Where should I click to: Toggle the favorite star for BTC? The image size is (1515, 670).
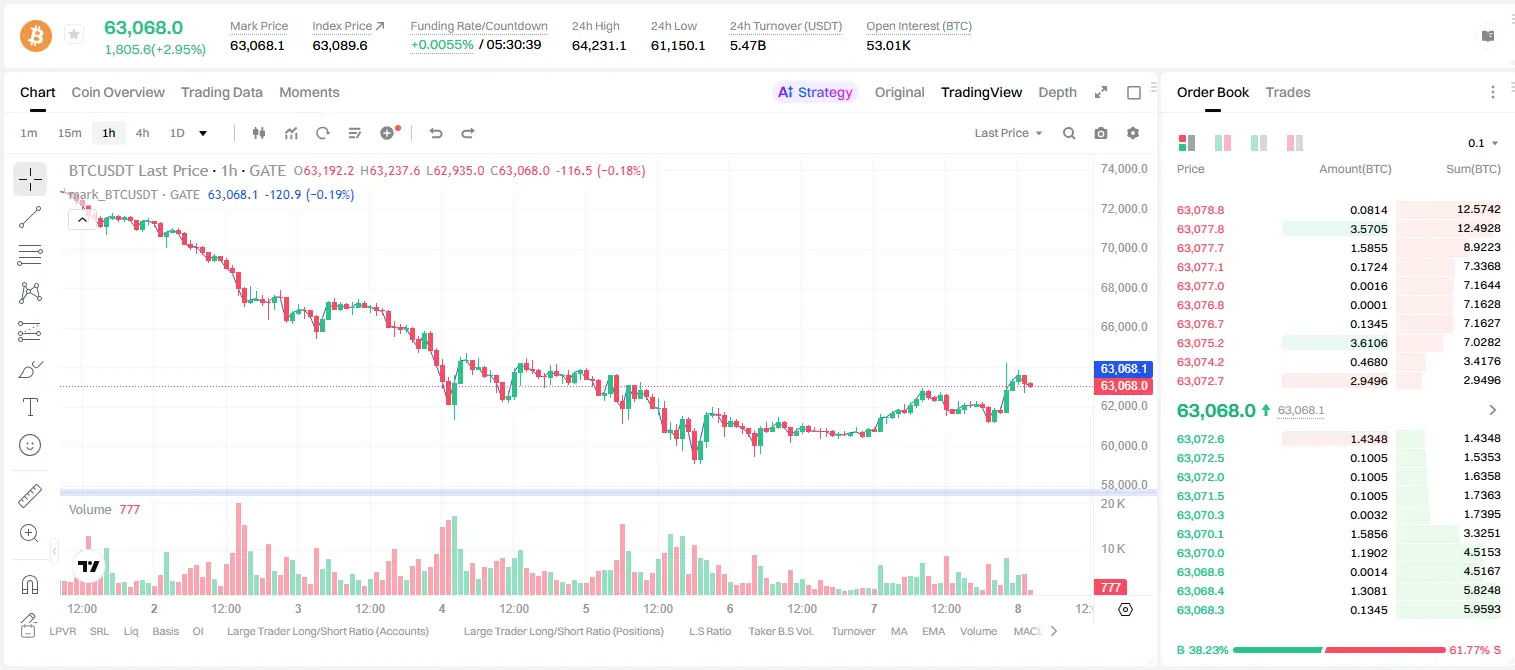coord(73,35)
